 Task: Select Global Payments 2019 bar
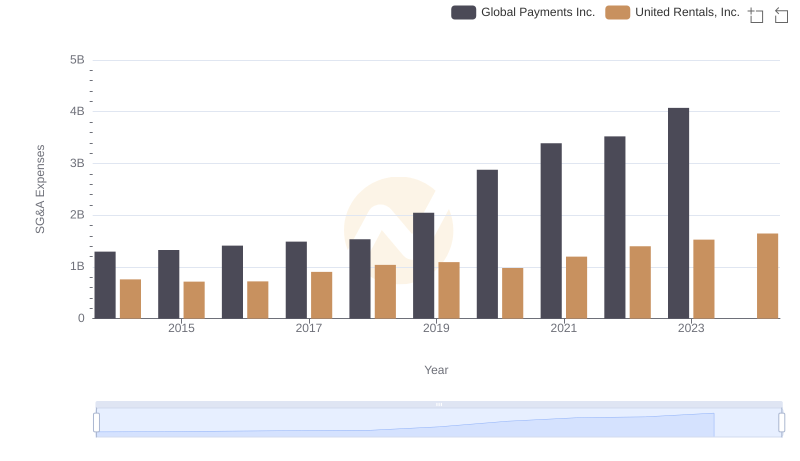(x=423, y=266)
